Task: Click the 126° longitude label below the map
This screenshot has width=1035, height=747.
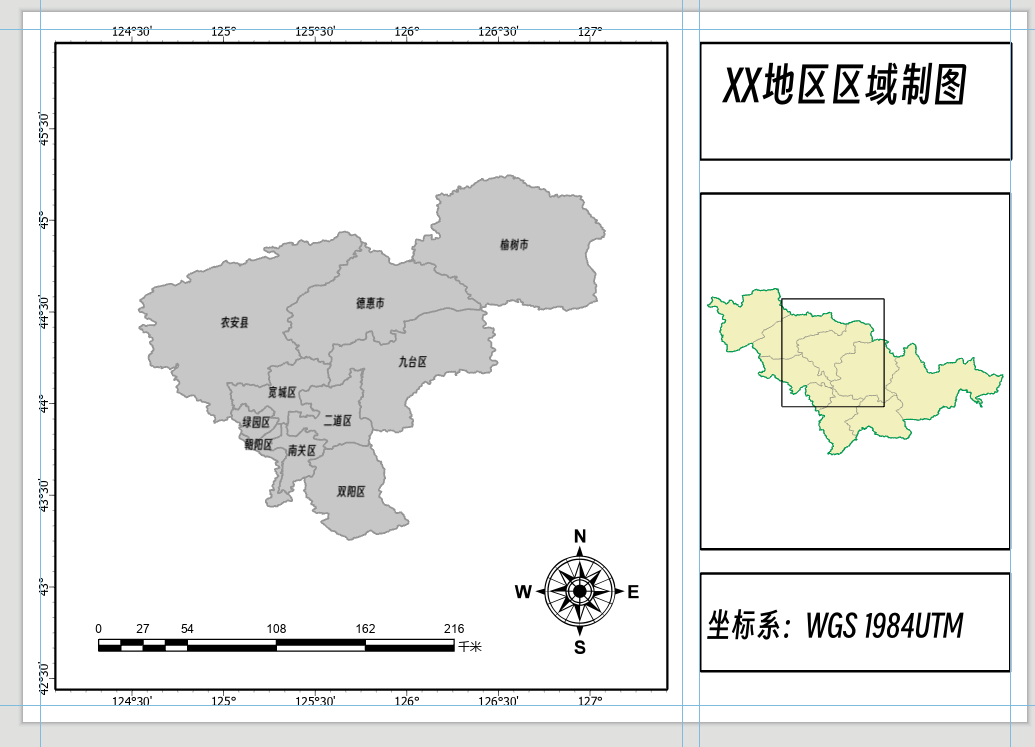Action: tap(407, 700)
